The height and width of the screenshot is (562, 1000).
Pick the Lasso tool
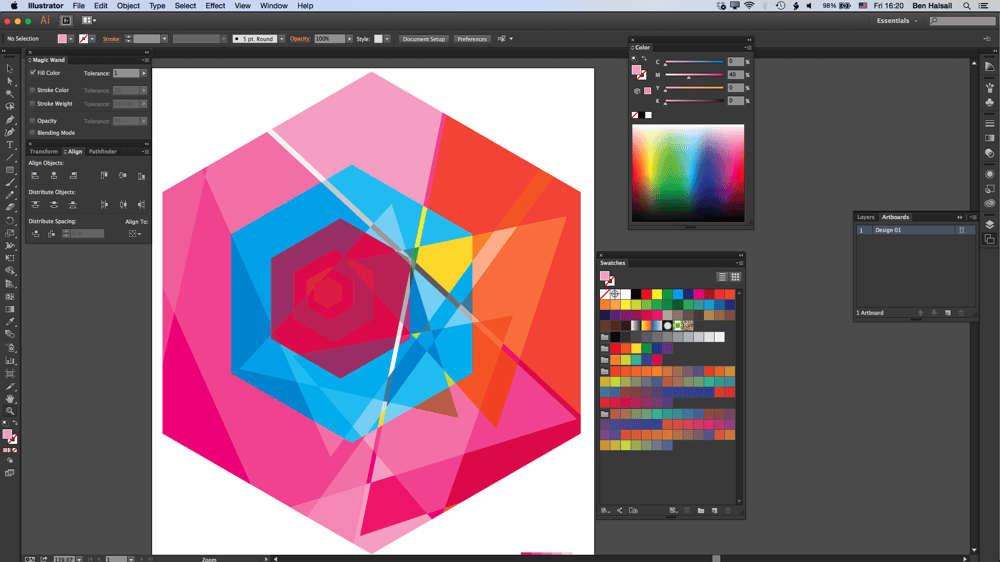pos(10,107)
